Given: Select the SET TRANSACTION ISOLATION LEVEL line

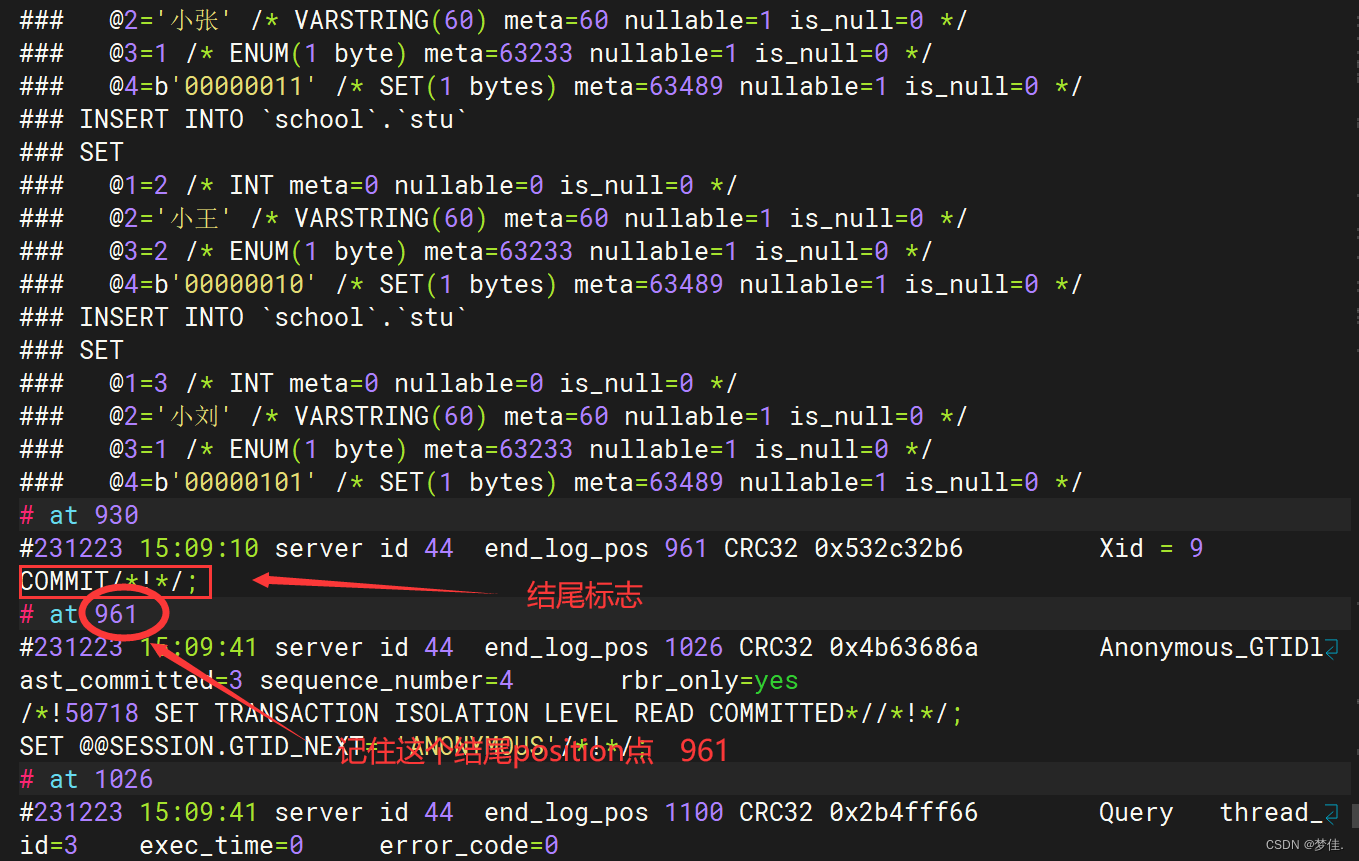Looking at the screenshot, I should coord(491,714).
